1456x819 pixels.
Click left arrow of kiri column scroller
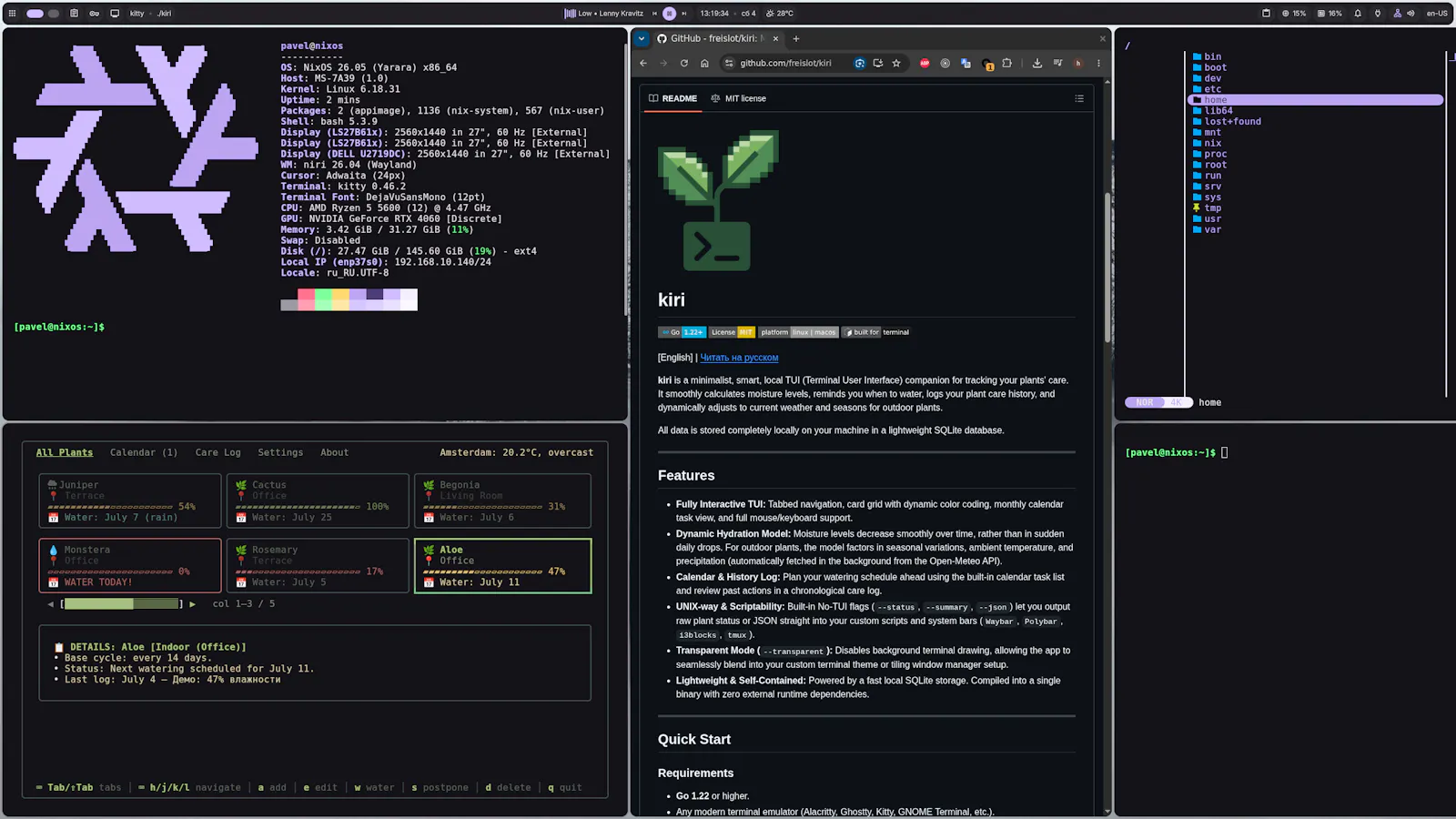[50, 603]
